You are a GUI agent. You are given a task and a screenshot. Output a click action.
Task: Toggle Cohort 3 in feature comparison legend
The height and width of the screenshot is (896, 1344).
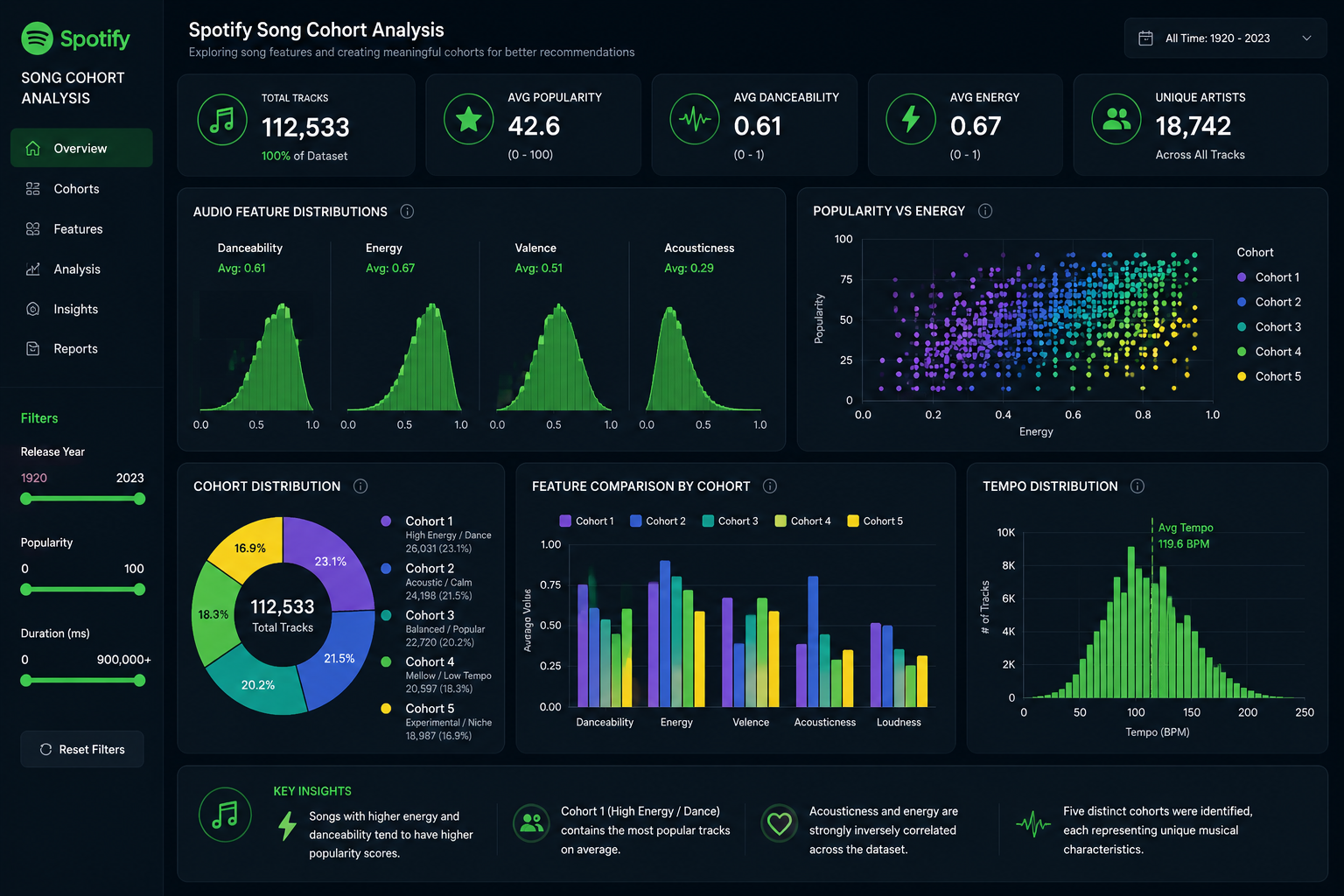click(731, 521)
